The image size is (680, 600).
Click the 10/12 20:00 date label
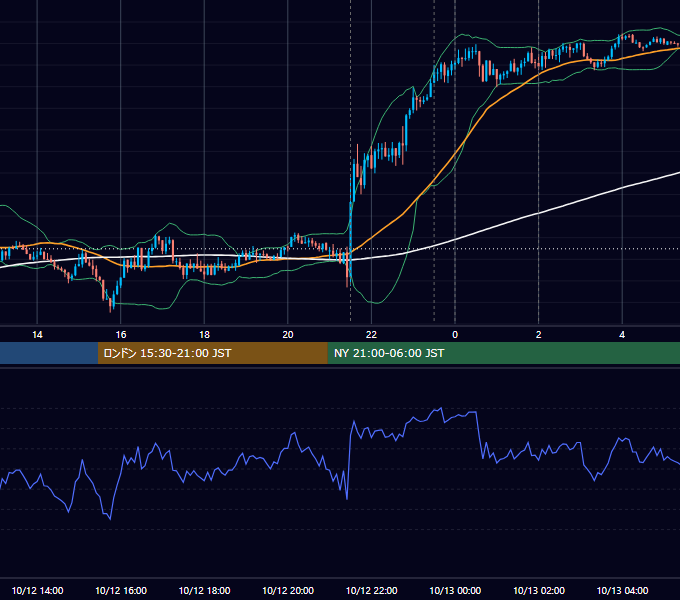click(x=288, y=590)
